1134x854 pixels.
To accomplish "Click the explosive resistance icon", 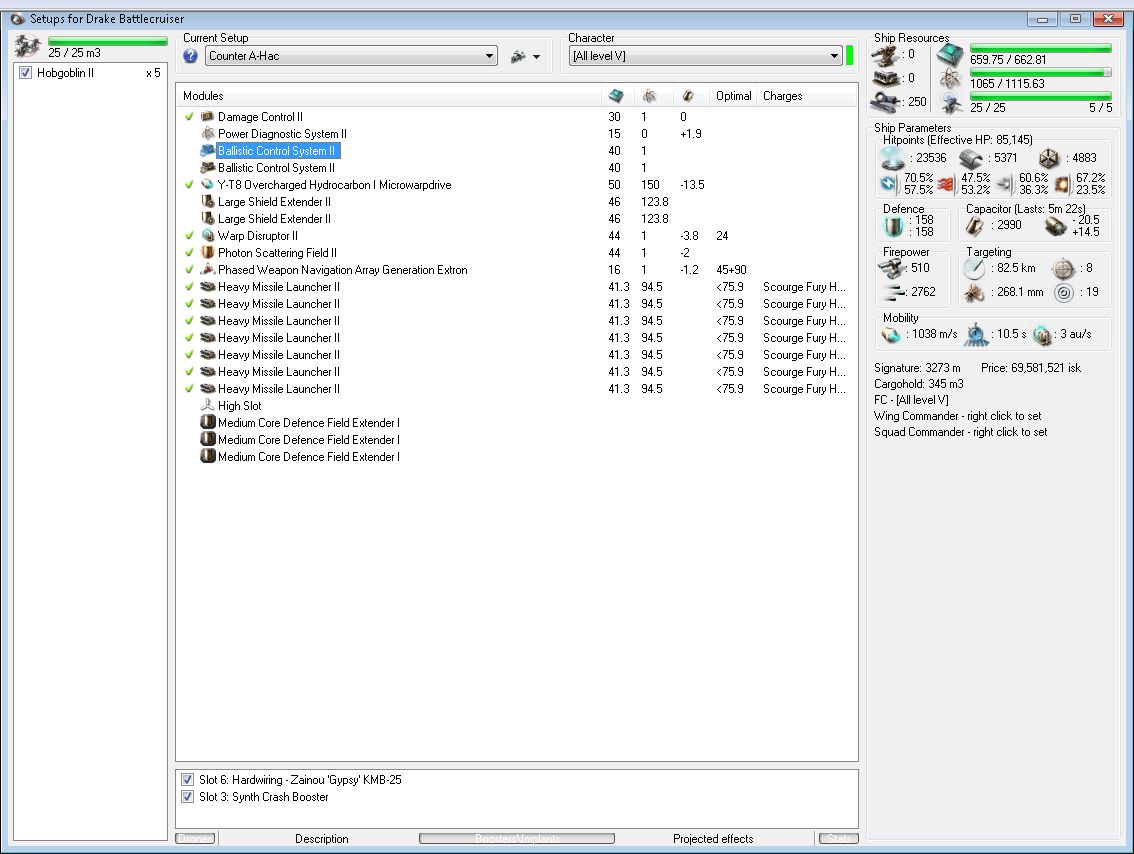I will click(x=1062, y=184).
